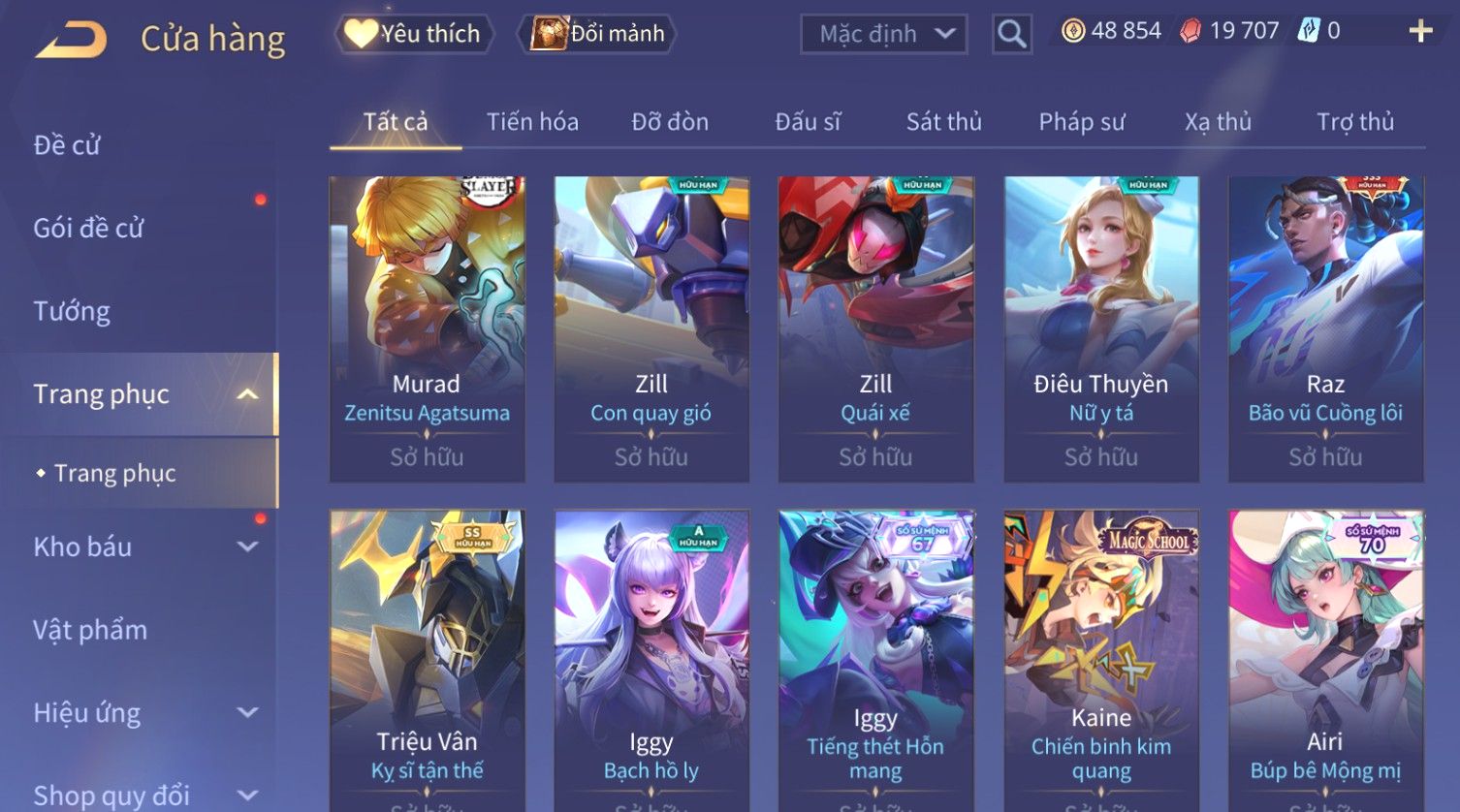Click the plus icon to add currency

click(1420, 32)
